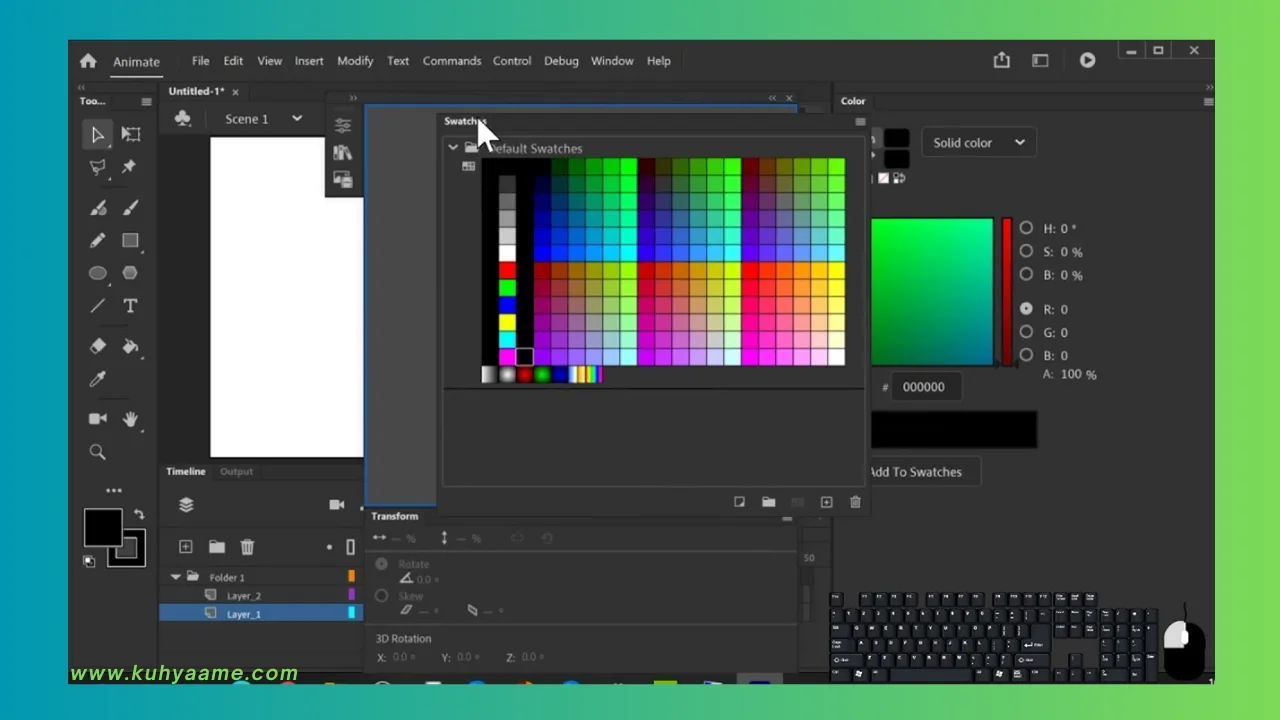The height and width of the screenshot is (720, 1280).
Task: Click the New Layer plus icon in Timeline
Action: [x=185, y=546]
